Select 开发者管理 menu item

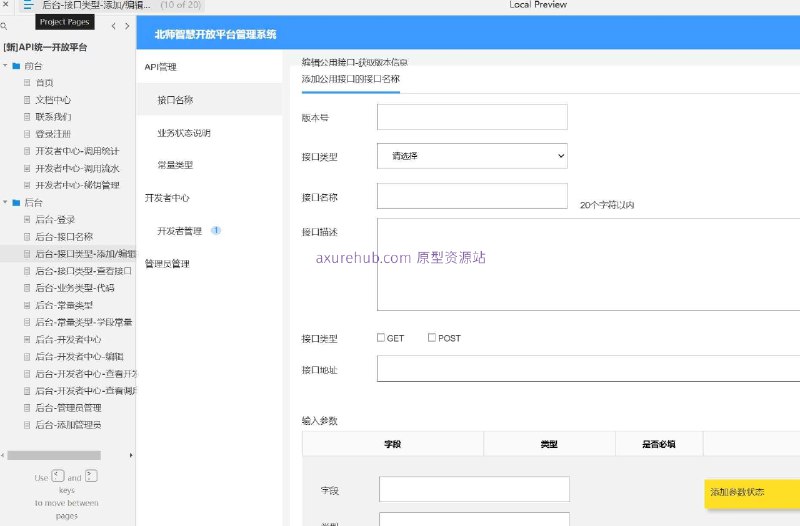[180, 231]
